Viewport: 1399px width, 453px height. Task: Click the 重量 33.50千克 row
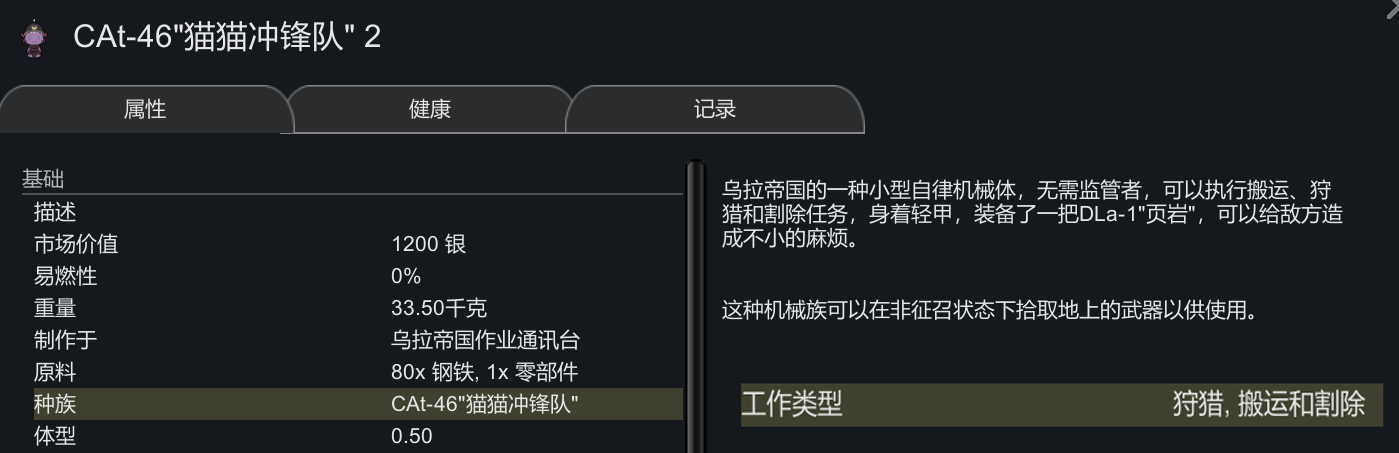[x=350, y=308]
